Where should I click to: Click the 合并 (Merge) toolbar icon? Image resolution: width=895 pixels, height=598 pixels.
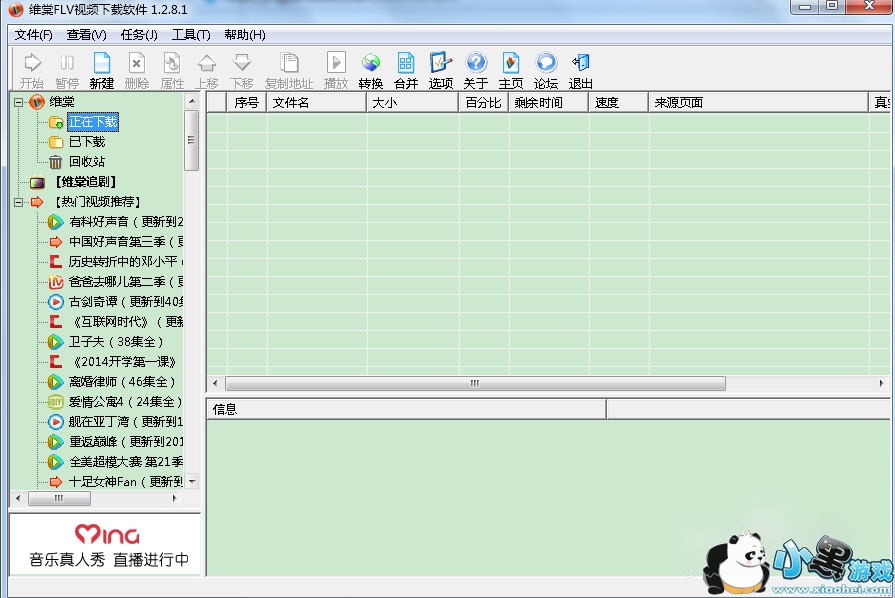[x=405, y=70]
